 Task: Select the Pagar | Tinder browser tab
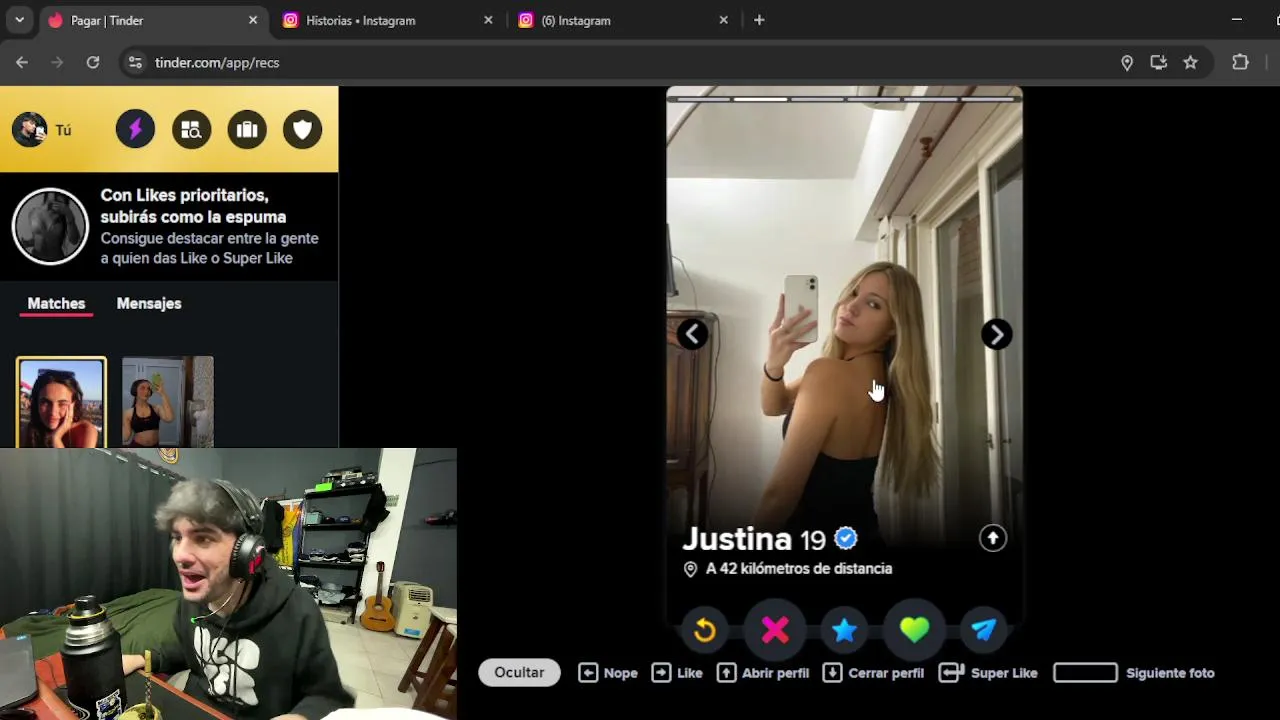152,20
